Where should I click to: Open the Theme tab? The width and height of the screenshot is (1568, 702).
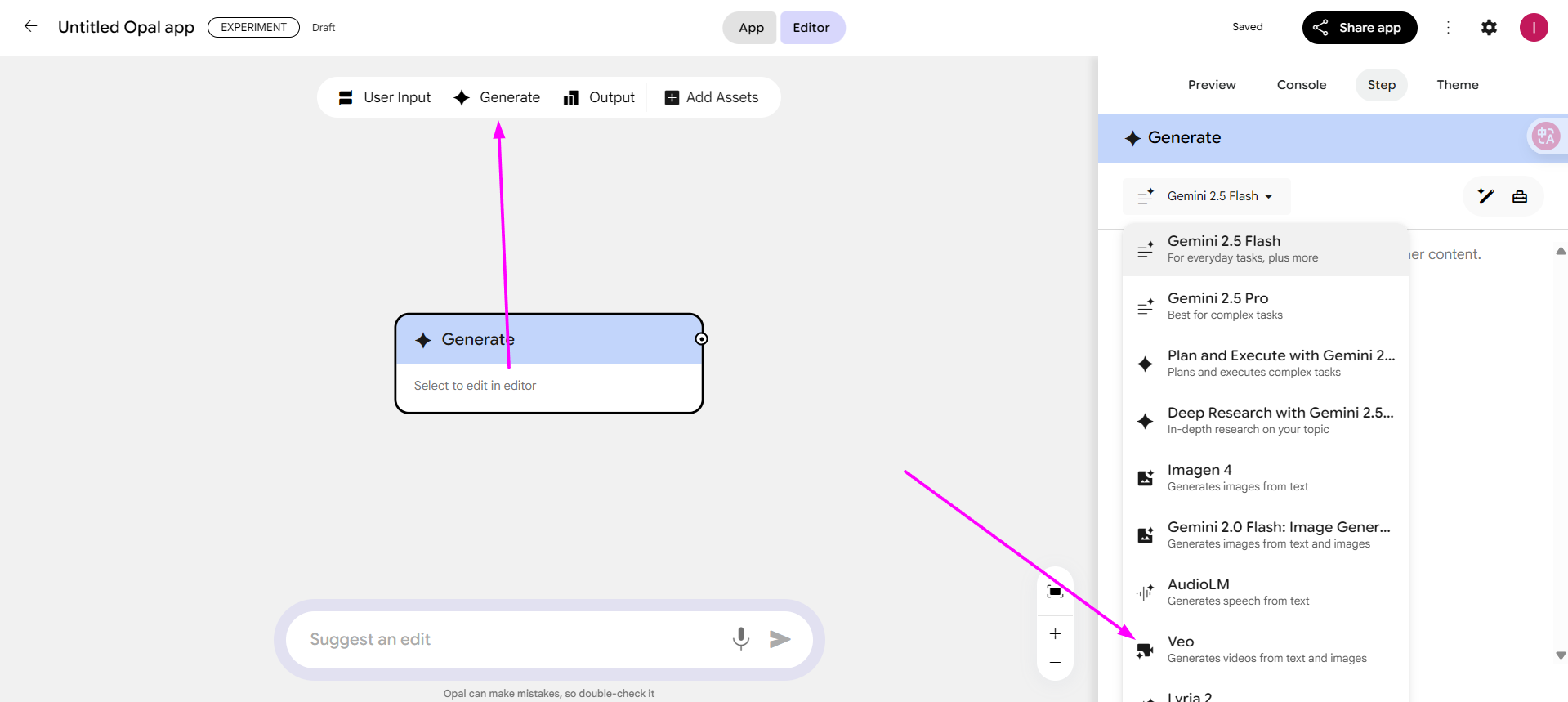(x=1458, y=85)
